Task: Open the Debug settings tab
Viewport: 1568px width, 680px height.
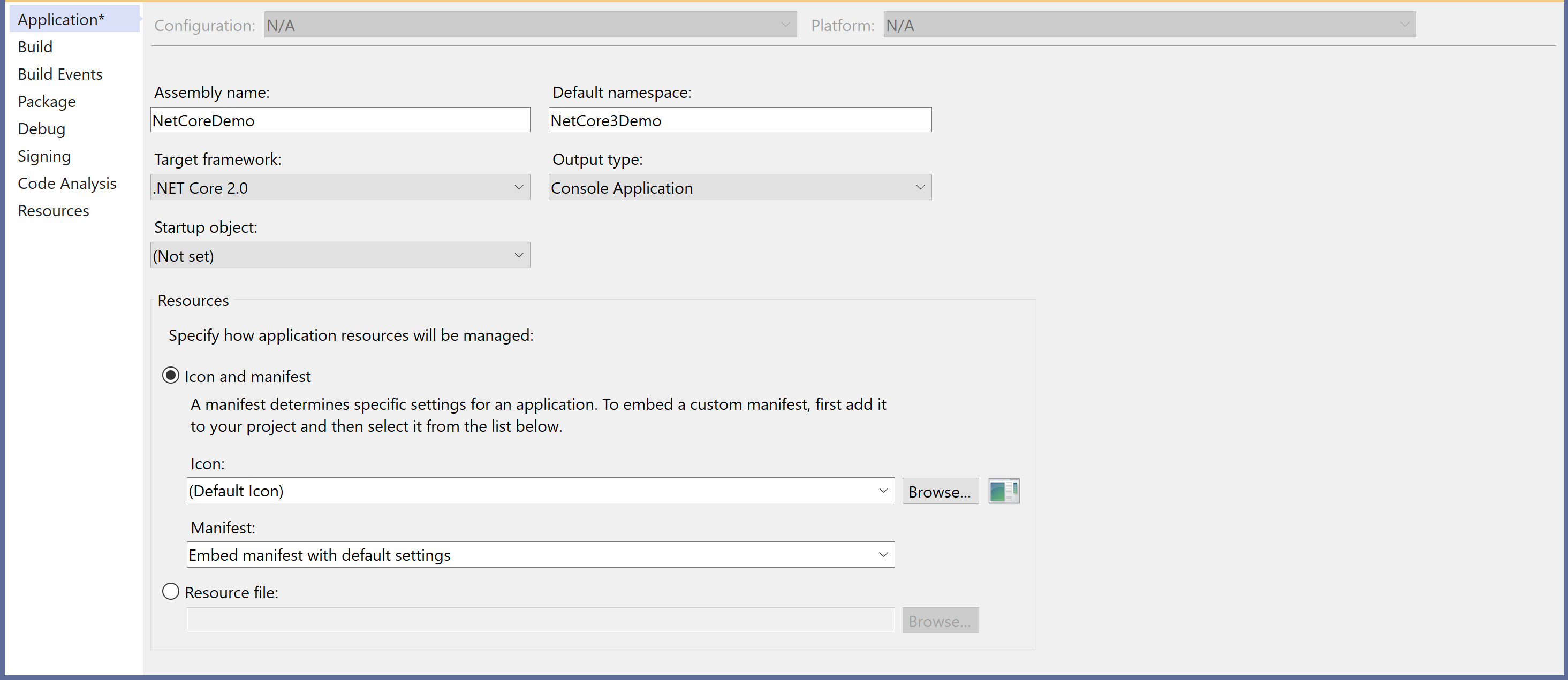Action: click(41, 129)
